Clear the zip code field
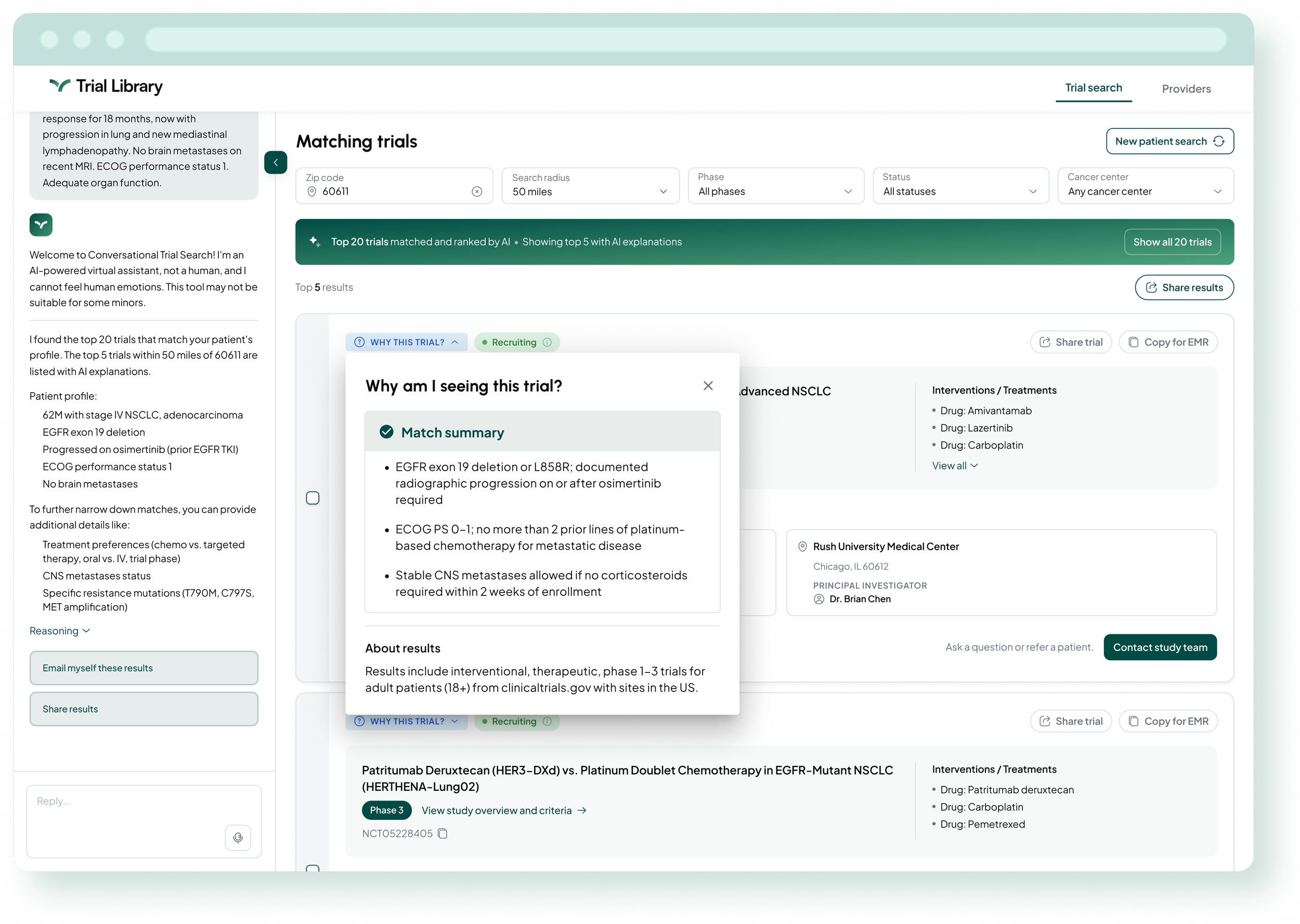Viewport: 1300px width, 924px height. tap(477, 192)
